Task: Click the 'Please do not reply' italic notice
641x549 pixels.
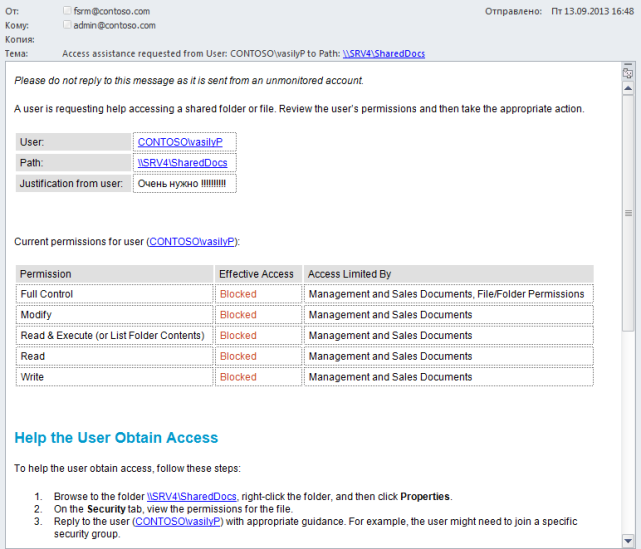Action: tap(189, 81)
